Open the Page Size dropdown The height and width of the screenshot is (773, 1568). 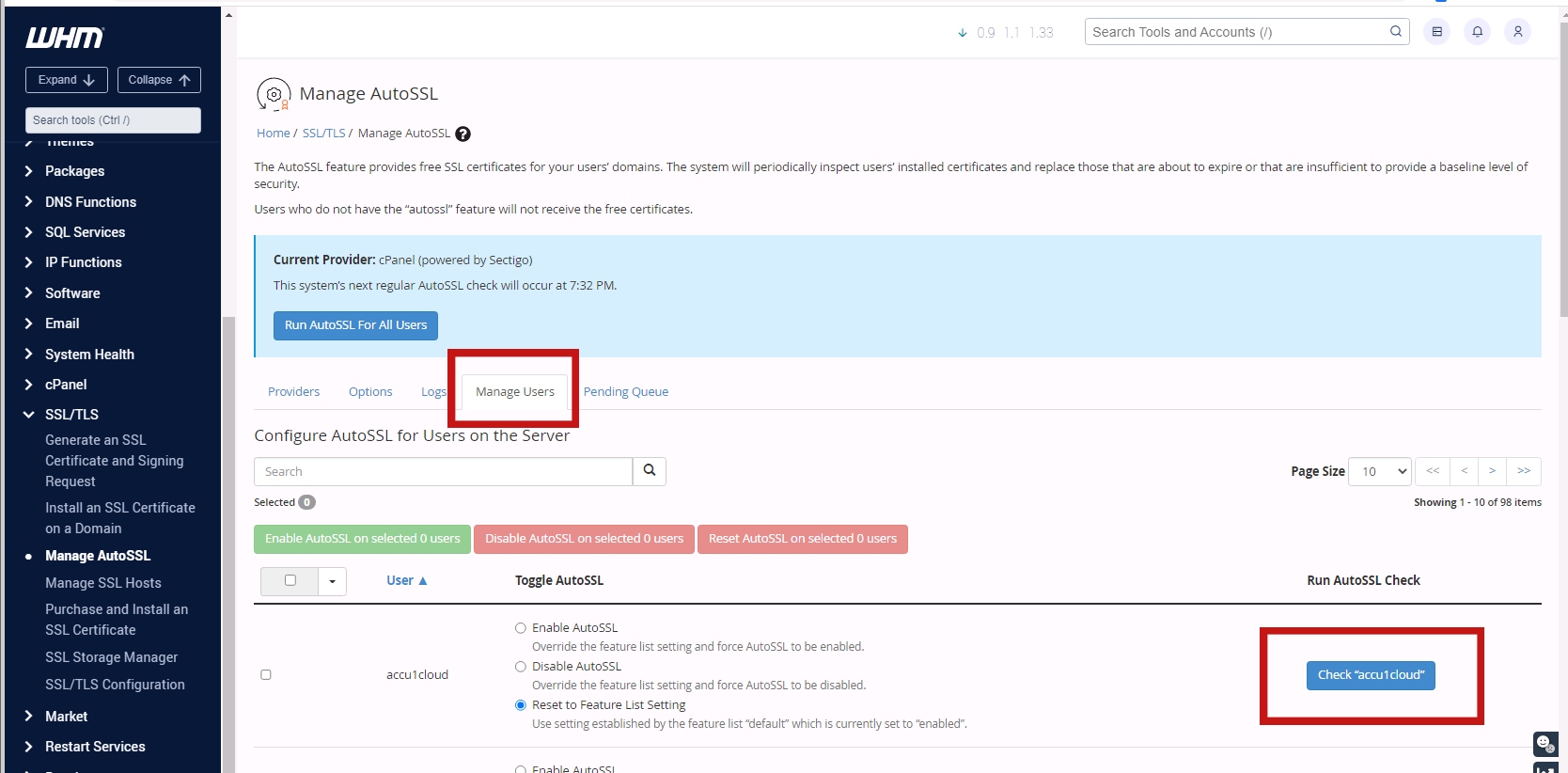click(x=1381, y=471)
